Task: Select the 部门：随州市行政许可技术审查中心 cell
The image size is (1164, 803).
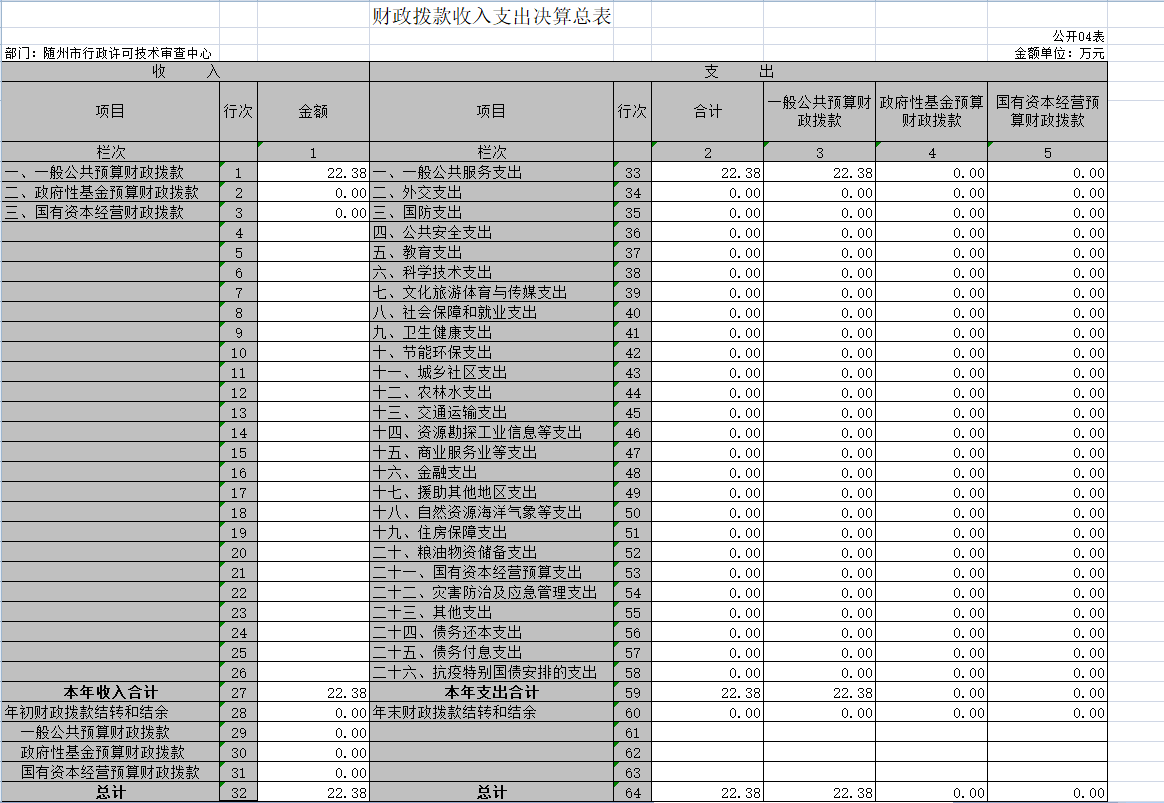Action: tap(108, 53)
